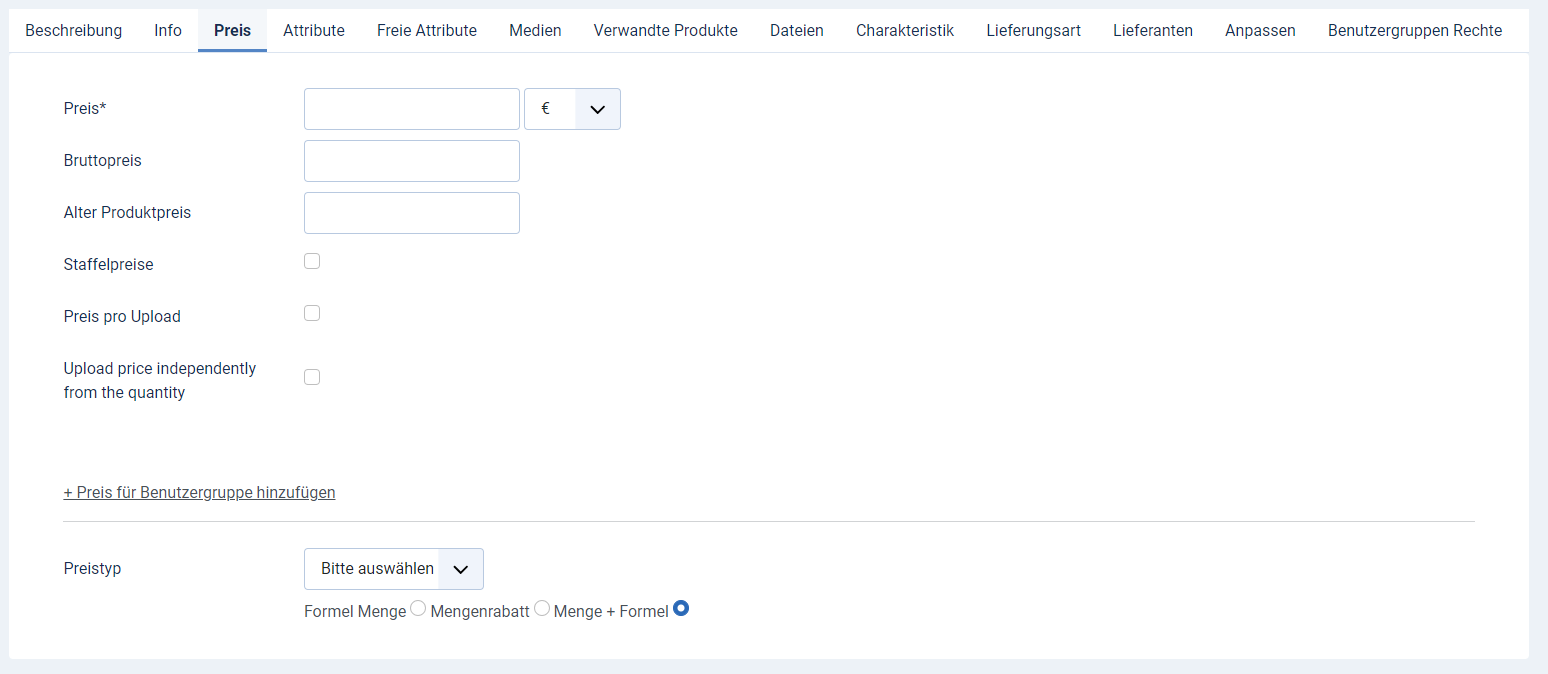The image size is (1548, 674).
Task: Open the Info tab
Action: pos(168,30)
